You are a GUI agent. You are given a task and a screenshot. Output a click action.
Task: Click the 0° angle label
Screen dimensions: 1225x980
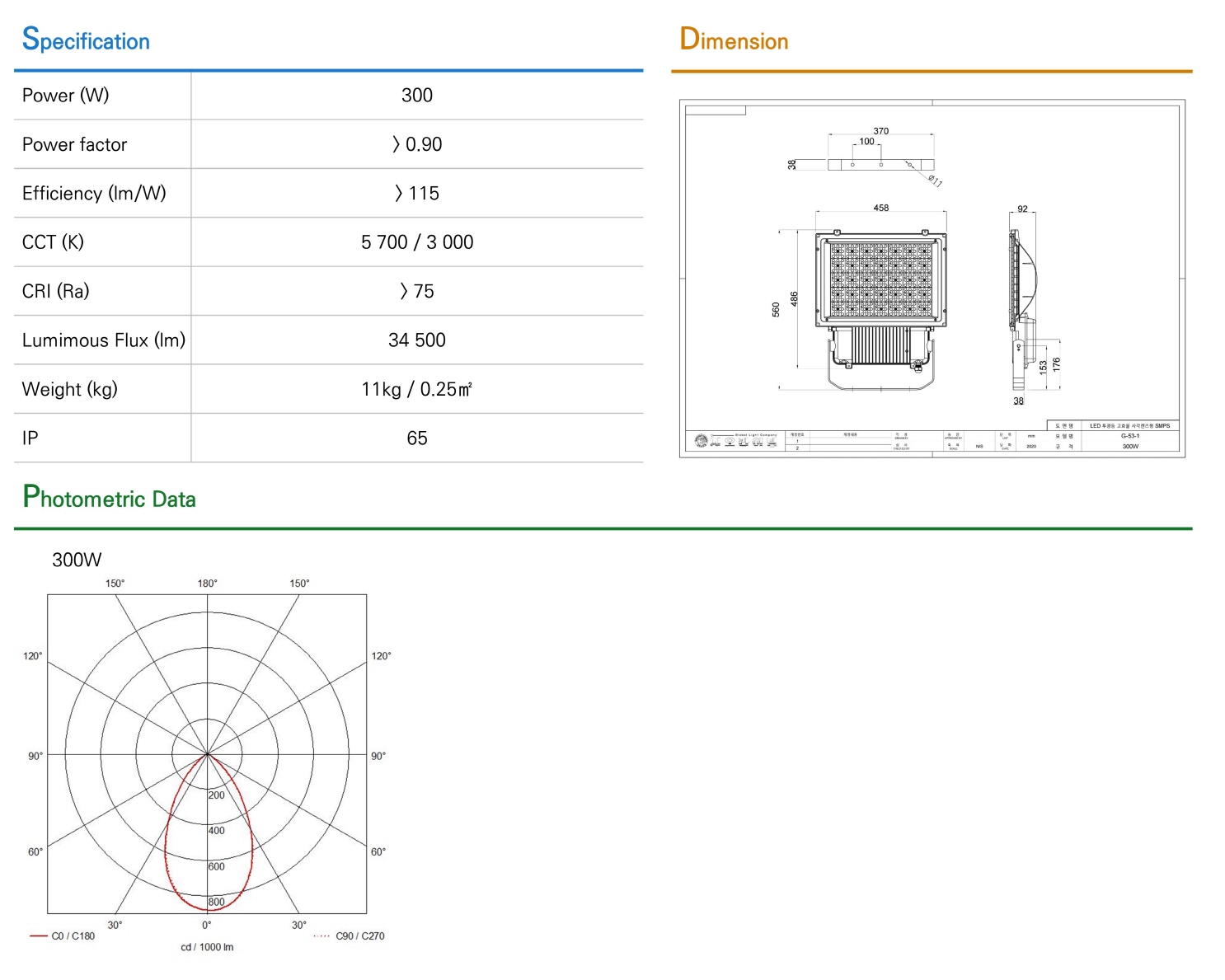tap(207, 926)
